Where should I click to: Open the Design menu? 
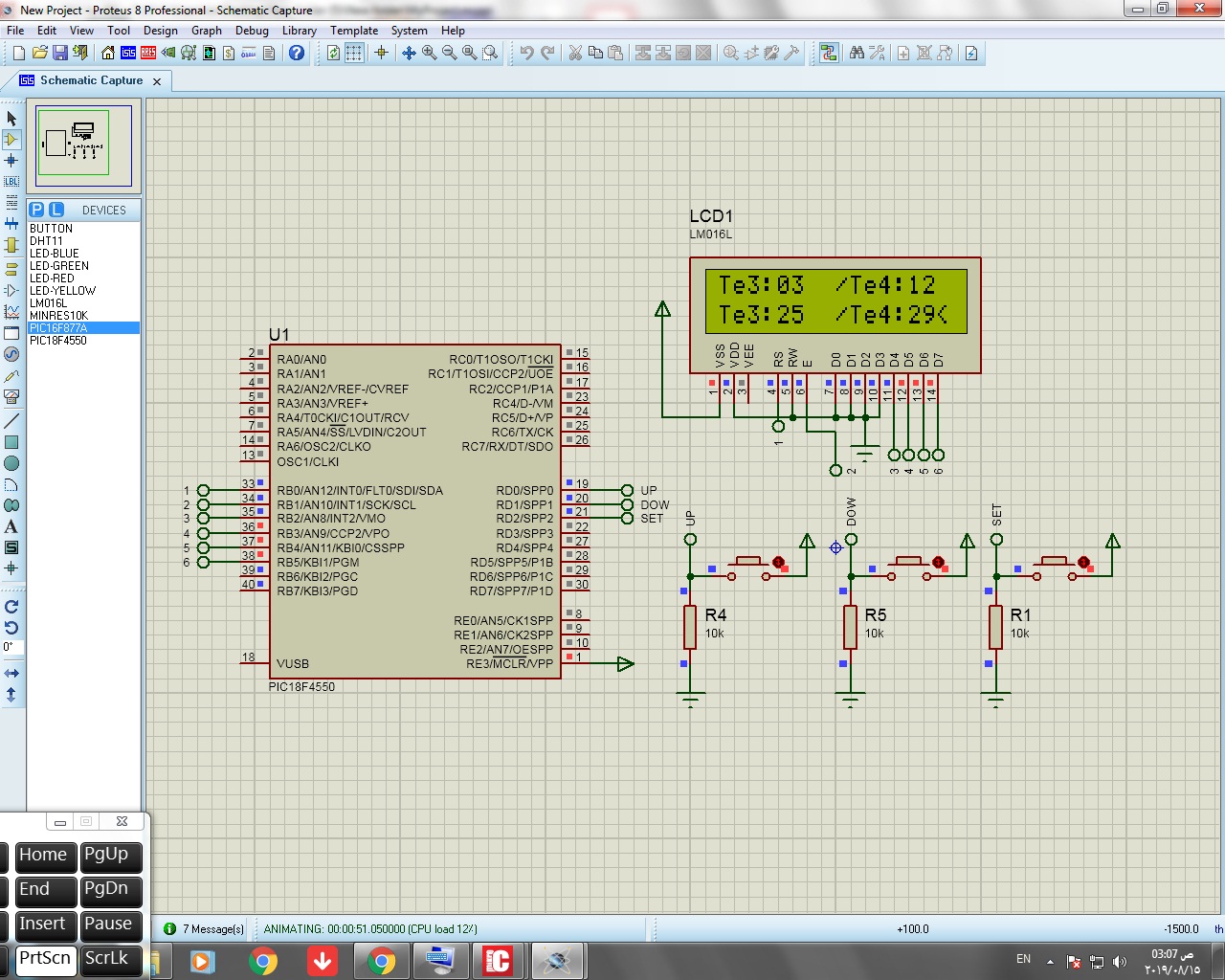pyautogui.click(x=161, y=31)
